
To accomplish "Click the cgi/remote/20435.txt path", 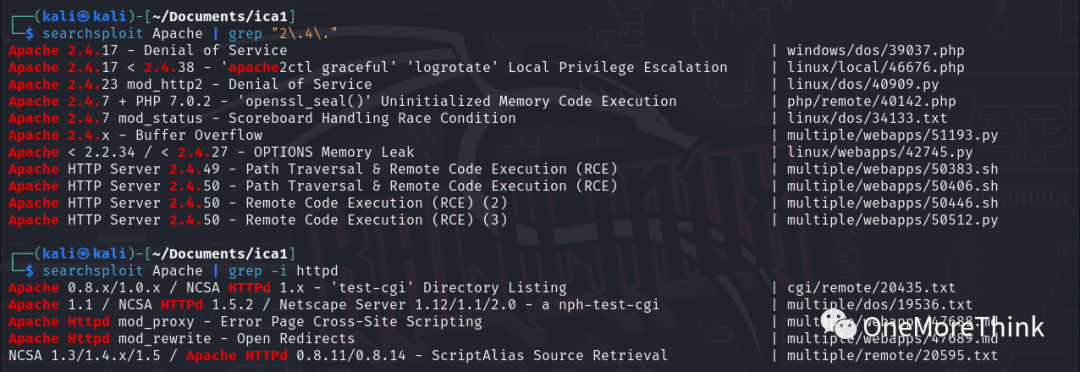I will tap(871, 287).
